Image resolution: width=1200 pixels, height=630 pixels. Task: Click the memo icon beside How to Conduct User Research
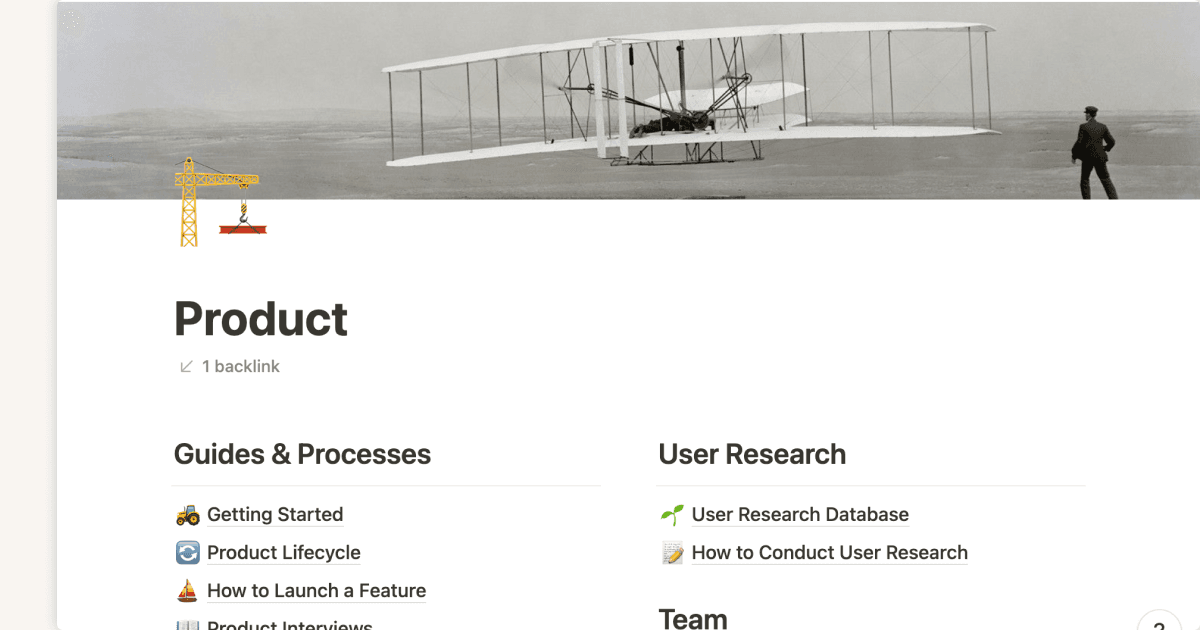[672, 552]
